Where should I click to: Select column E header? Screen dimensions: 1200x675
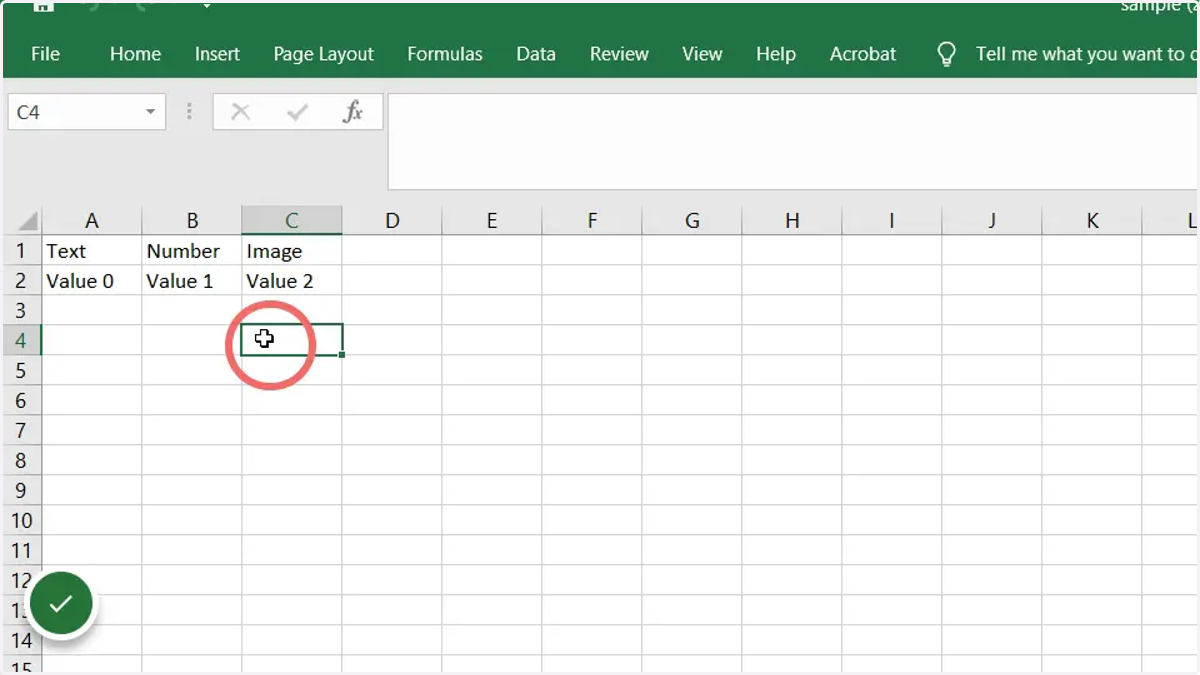click(492, 221)
